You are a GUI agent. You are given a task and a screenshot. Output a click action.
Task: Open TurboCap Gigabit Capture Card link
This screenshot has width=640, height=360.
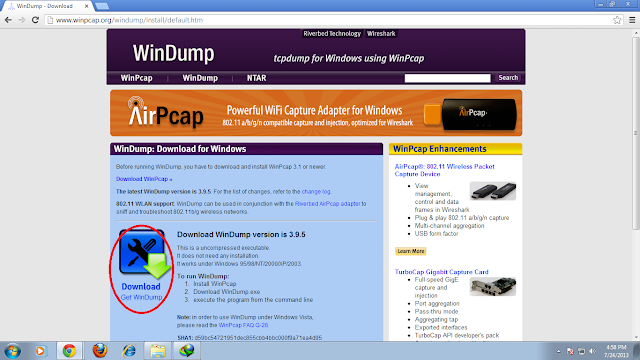coord(441,272)
